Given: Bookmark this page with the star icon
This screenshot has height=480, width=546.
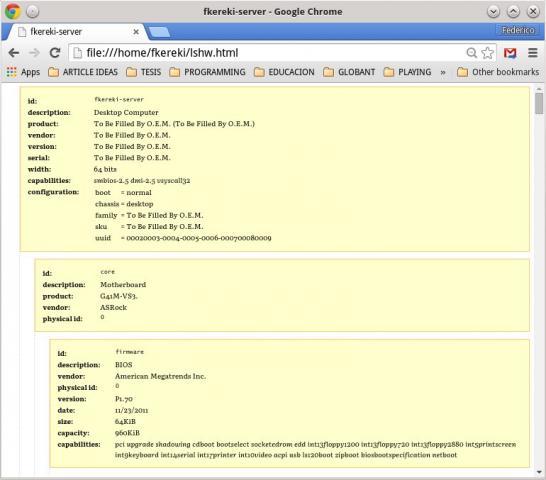Looking at the screenshot, I should point(488,53).
